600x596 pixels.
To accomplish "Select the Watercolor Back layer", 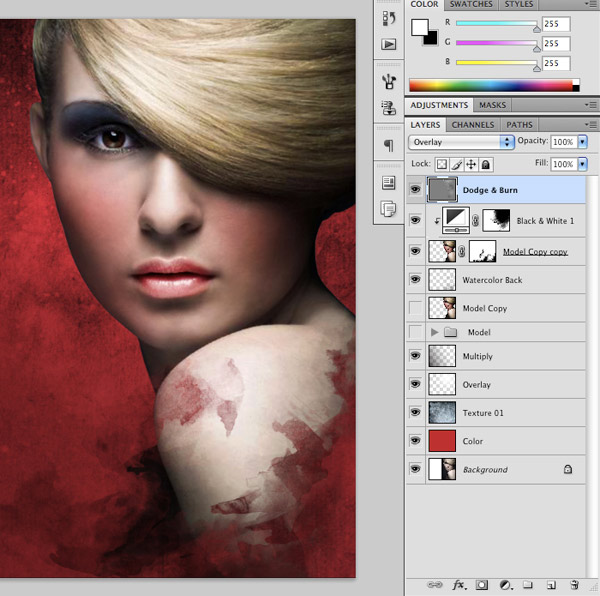I will tap(492, 280).
